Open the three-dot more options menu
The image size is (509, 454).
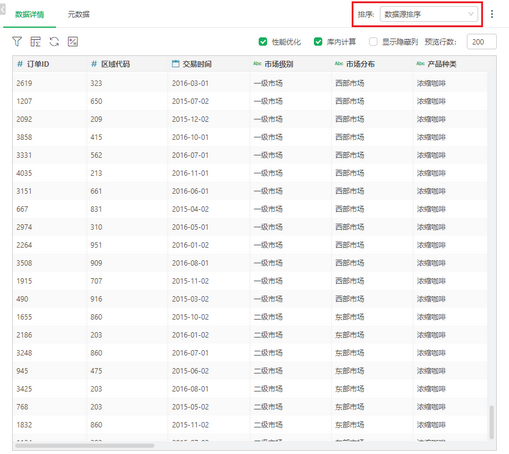492,14
